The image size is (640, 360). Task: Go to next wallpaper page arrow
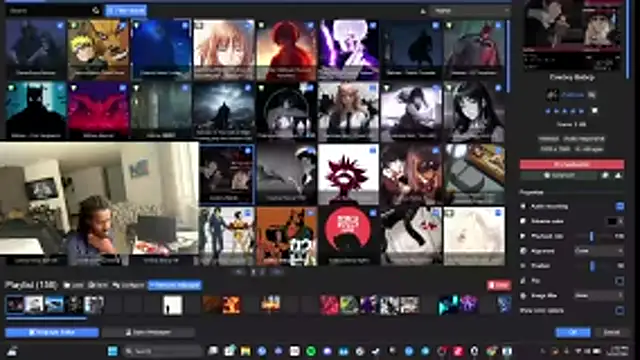[277, 271]
